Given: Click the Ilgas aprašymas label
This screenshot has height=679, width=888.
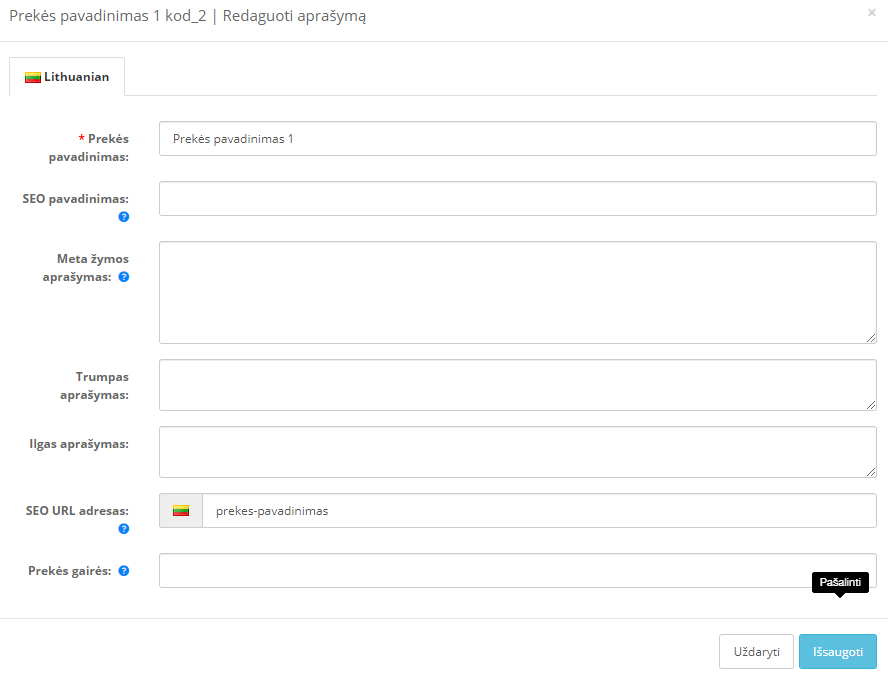Looking at the screenshot, I should (79, 444).
